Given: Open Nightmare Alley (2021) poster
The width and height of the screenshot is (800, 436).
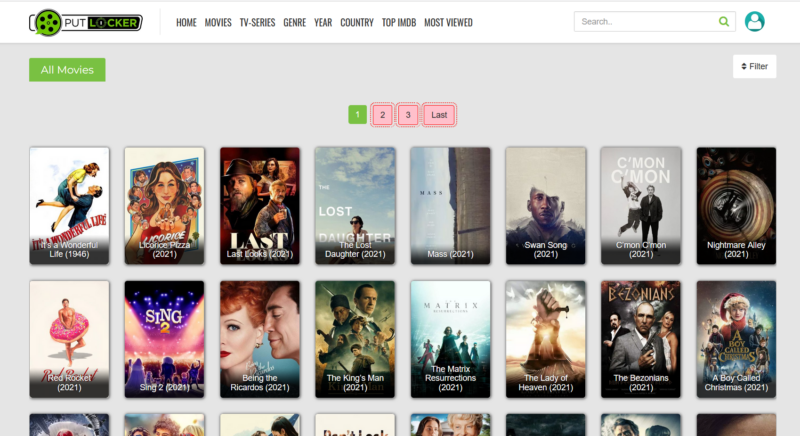Looking at the screenshot, I should (x=736, y=206).
